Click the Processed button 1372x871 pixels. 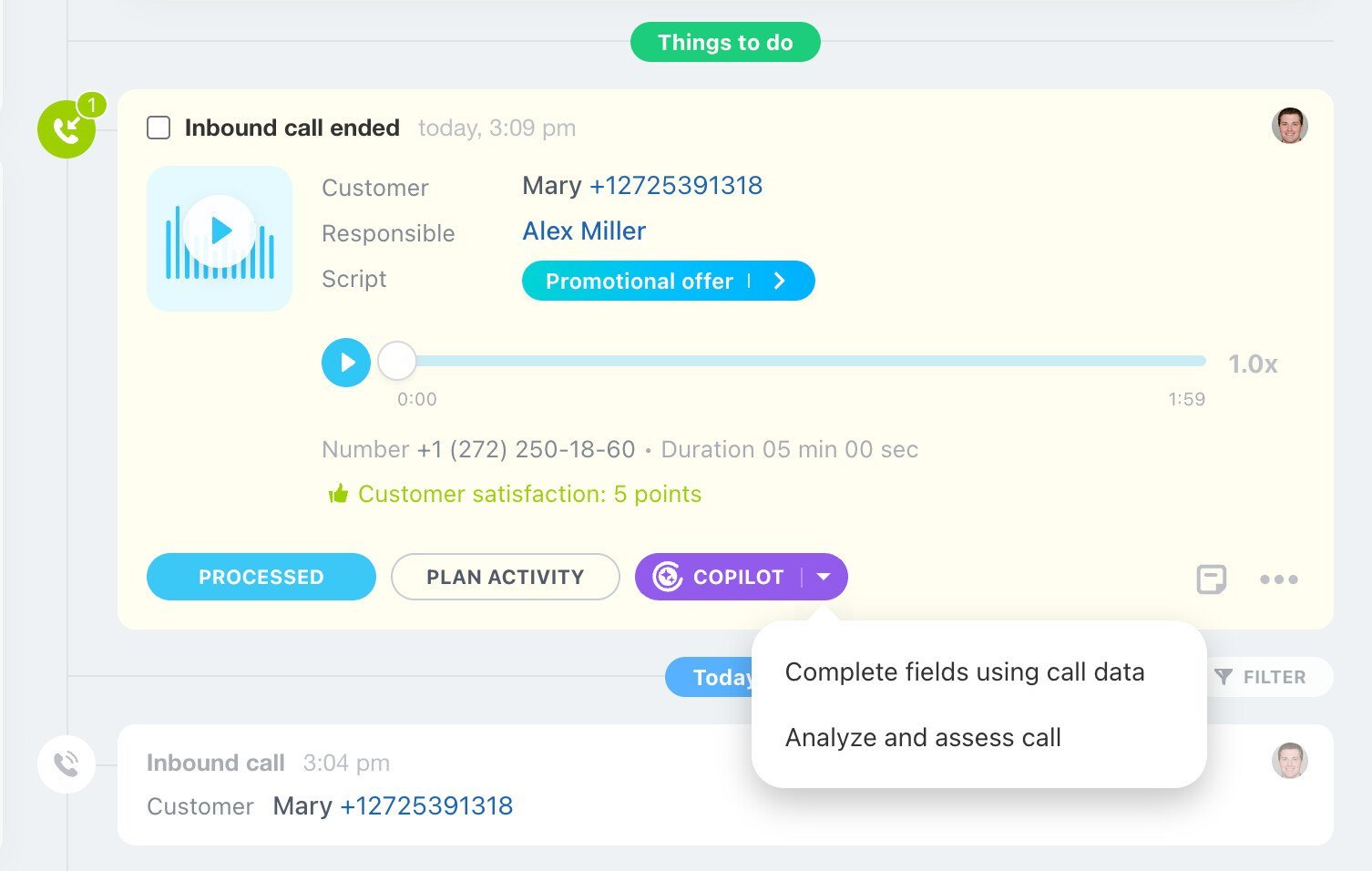(261, 577)
